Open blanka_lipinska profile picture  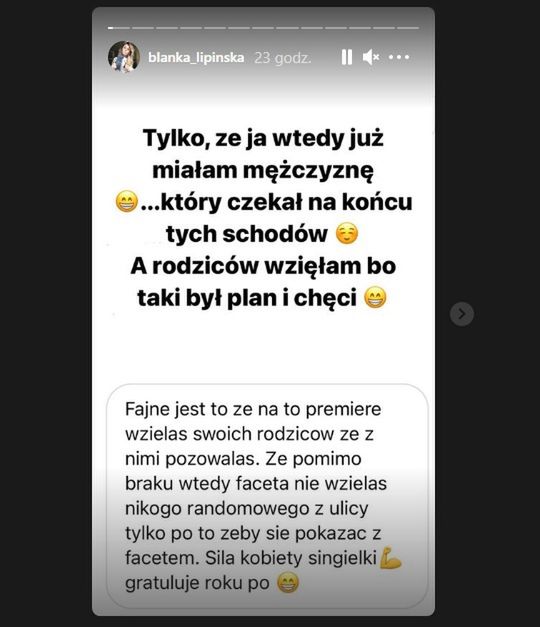point(124,57)
